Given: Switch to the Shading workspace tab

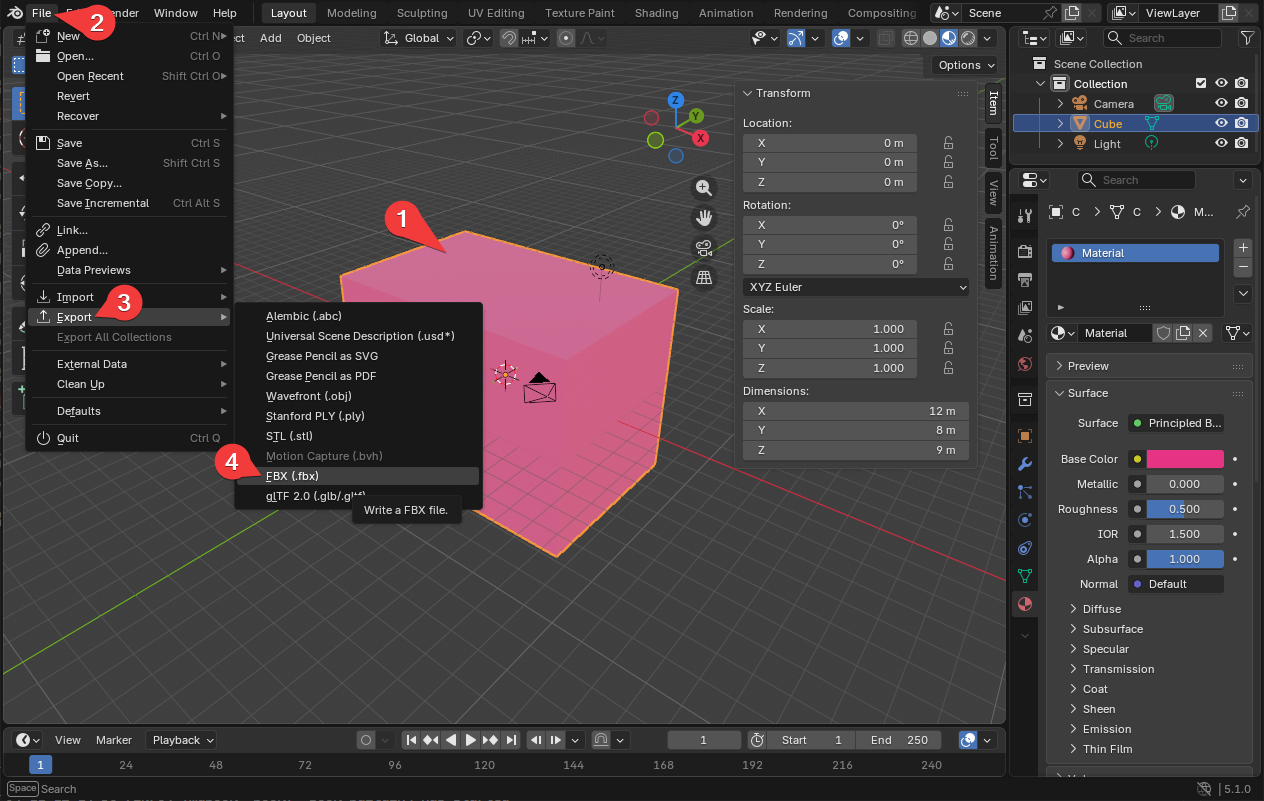Looking at the screenshot, I should pos(656,13).
